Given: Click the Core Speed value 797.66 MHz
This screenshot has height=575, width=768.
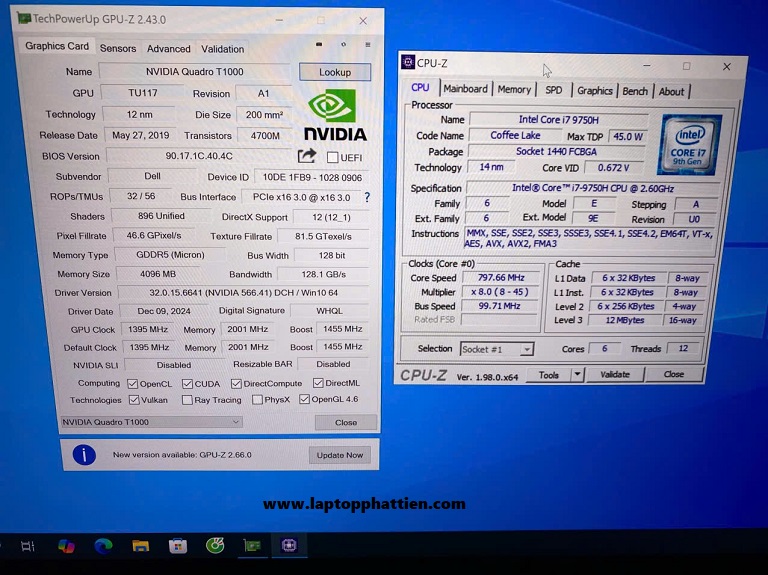Looking at the screenshot, I should click(x=501, y=278).
